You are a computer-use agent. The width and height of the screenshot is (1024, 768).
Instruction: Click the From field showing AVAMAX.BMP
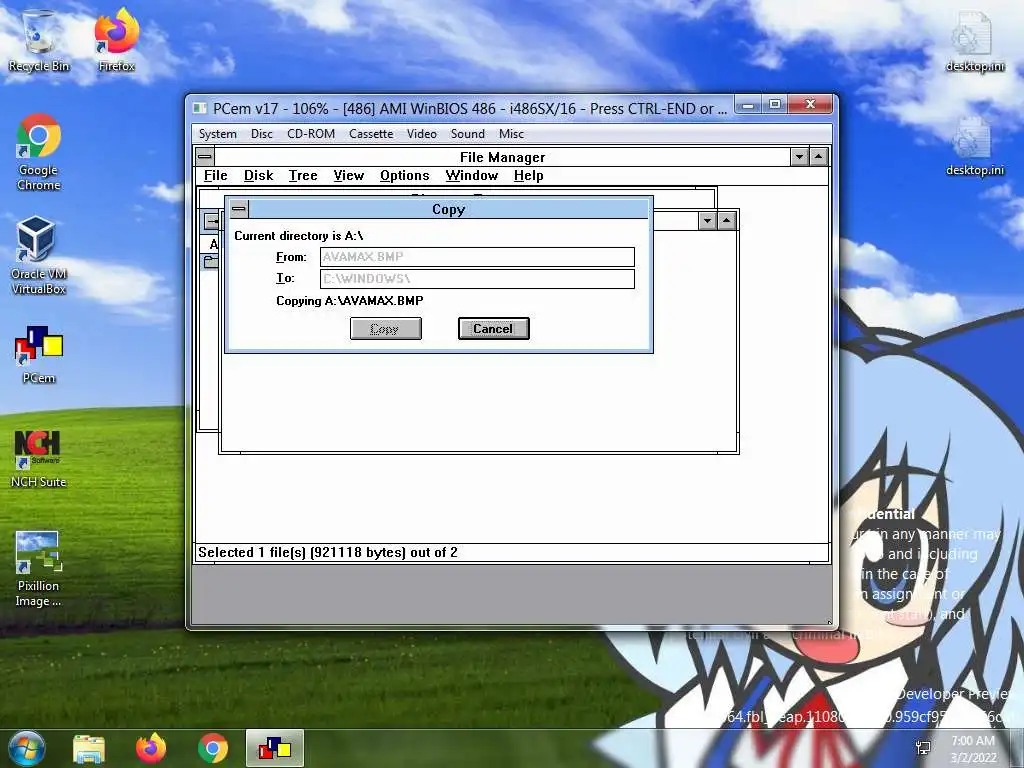point(477,257)
